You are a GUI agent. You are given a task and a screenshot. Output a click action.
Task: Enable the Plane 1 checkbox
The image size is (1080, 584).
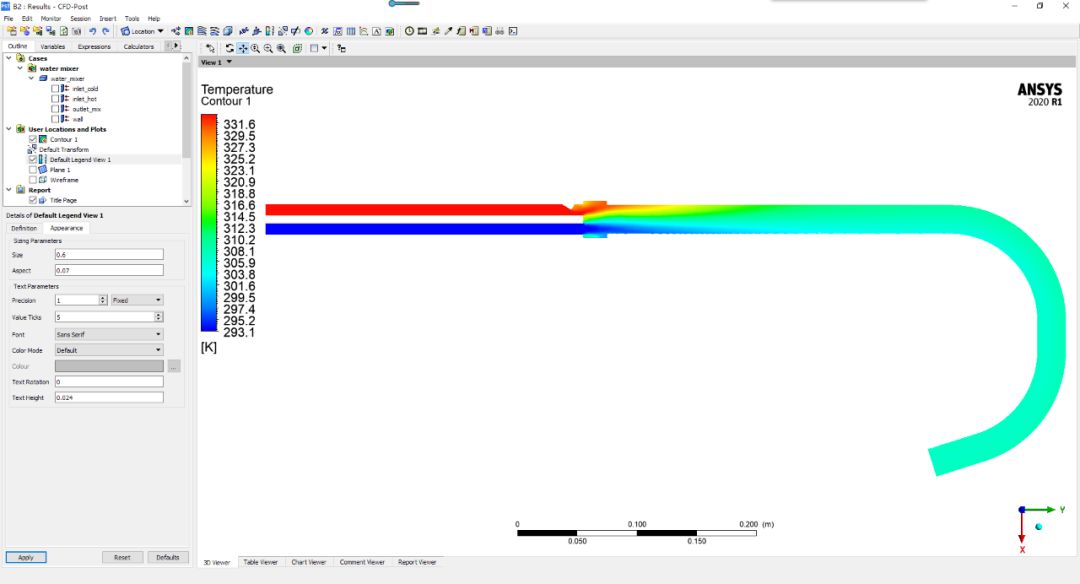coord(32,169)
